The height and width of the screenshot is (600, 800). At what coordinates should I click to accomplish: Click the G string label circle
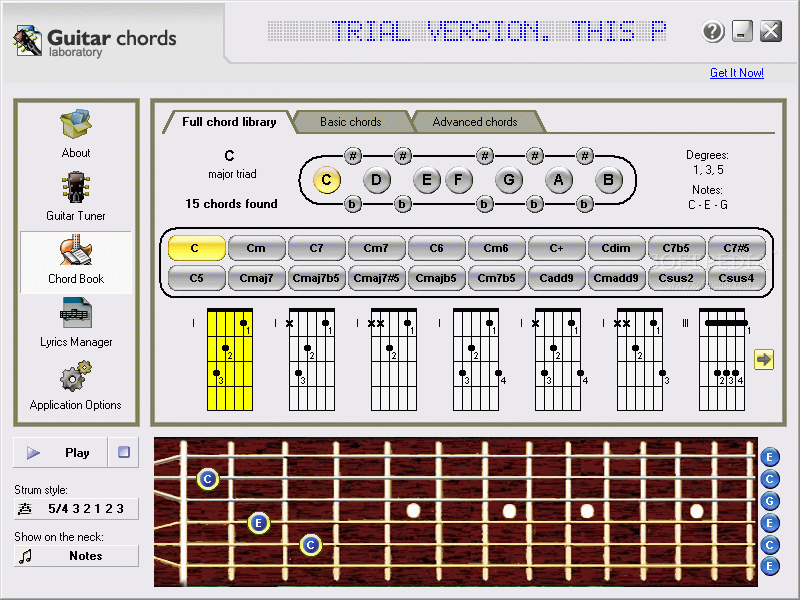click(770, 501)
